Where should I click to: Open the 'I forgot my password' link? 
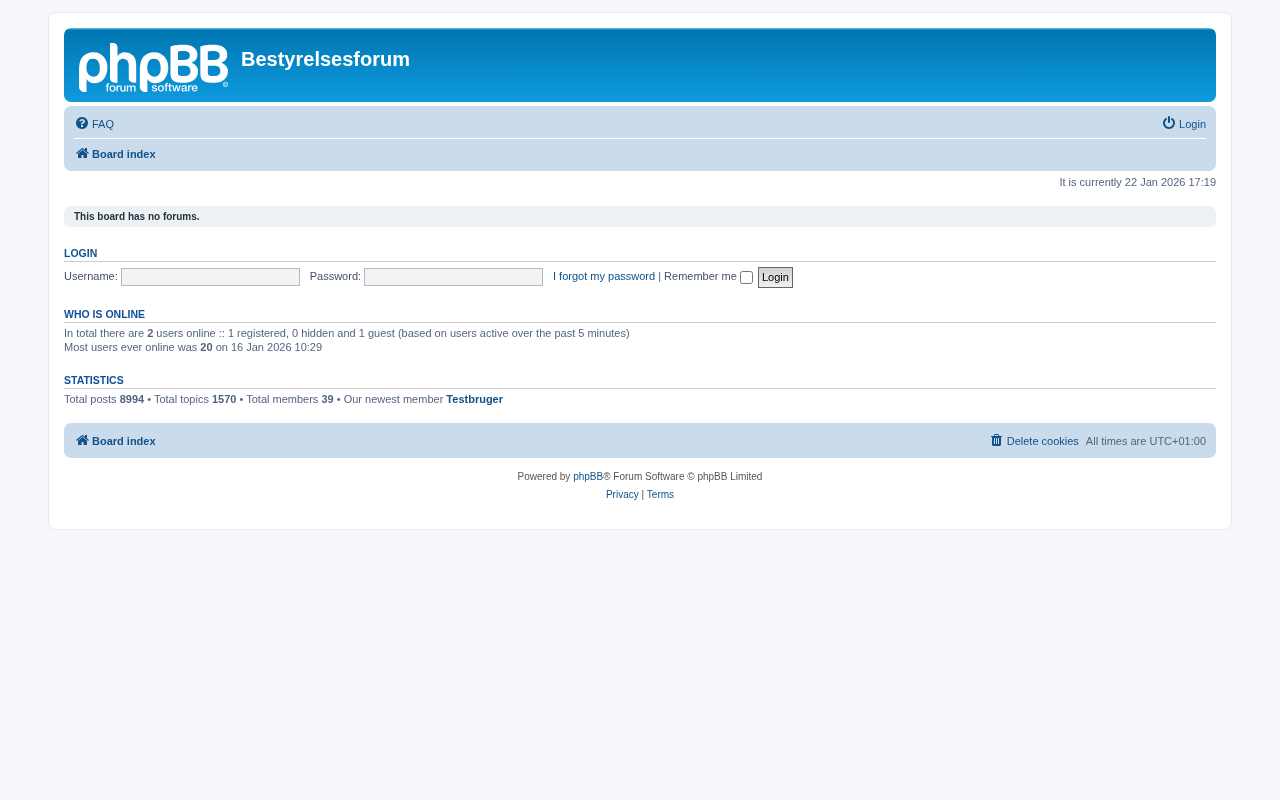604,276
